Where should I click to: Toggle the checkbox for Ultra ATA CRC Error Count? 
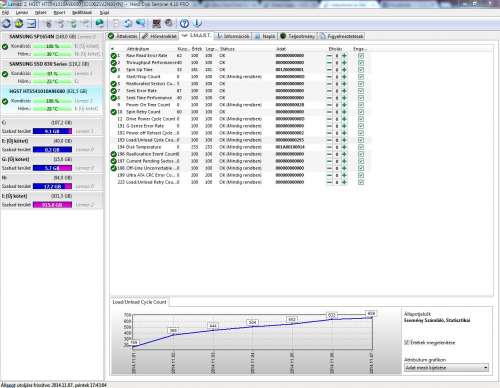click(x=361, y=175)
